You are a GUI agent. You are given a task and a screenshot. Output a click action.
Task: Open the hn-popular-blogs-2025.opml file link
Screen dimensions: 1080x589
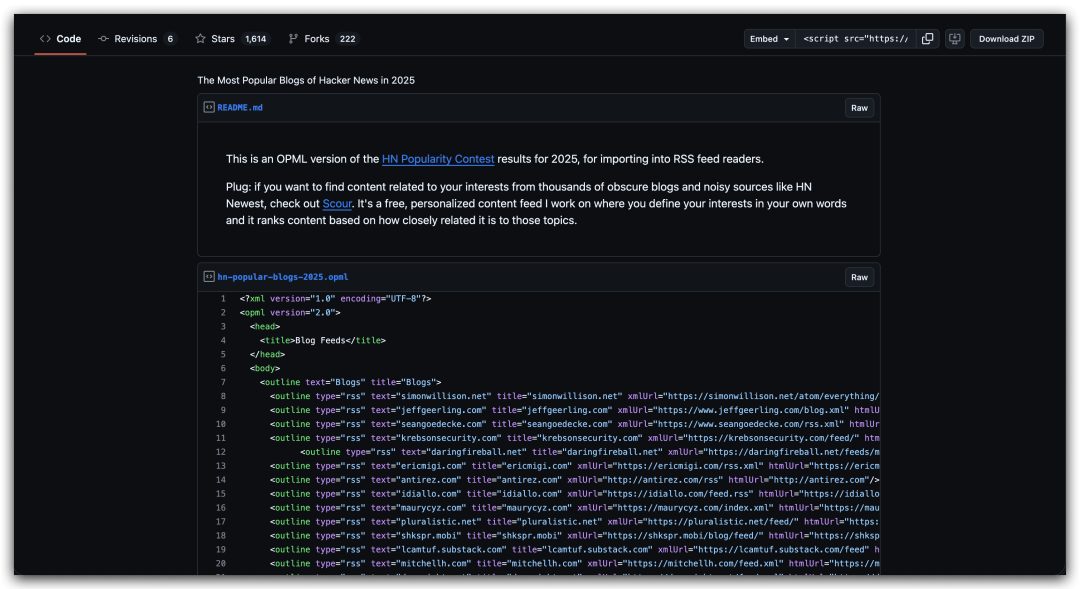283,277
